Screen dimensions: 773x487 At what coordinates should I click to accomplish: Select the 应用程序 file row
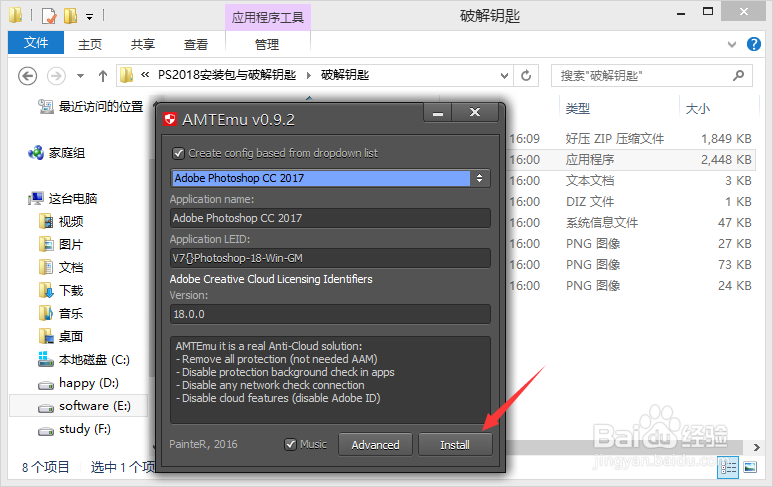[631, 160]
